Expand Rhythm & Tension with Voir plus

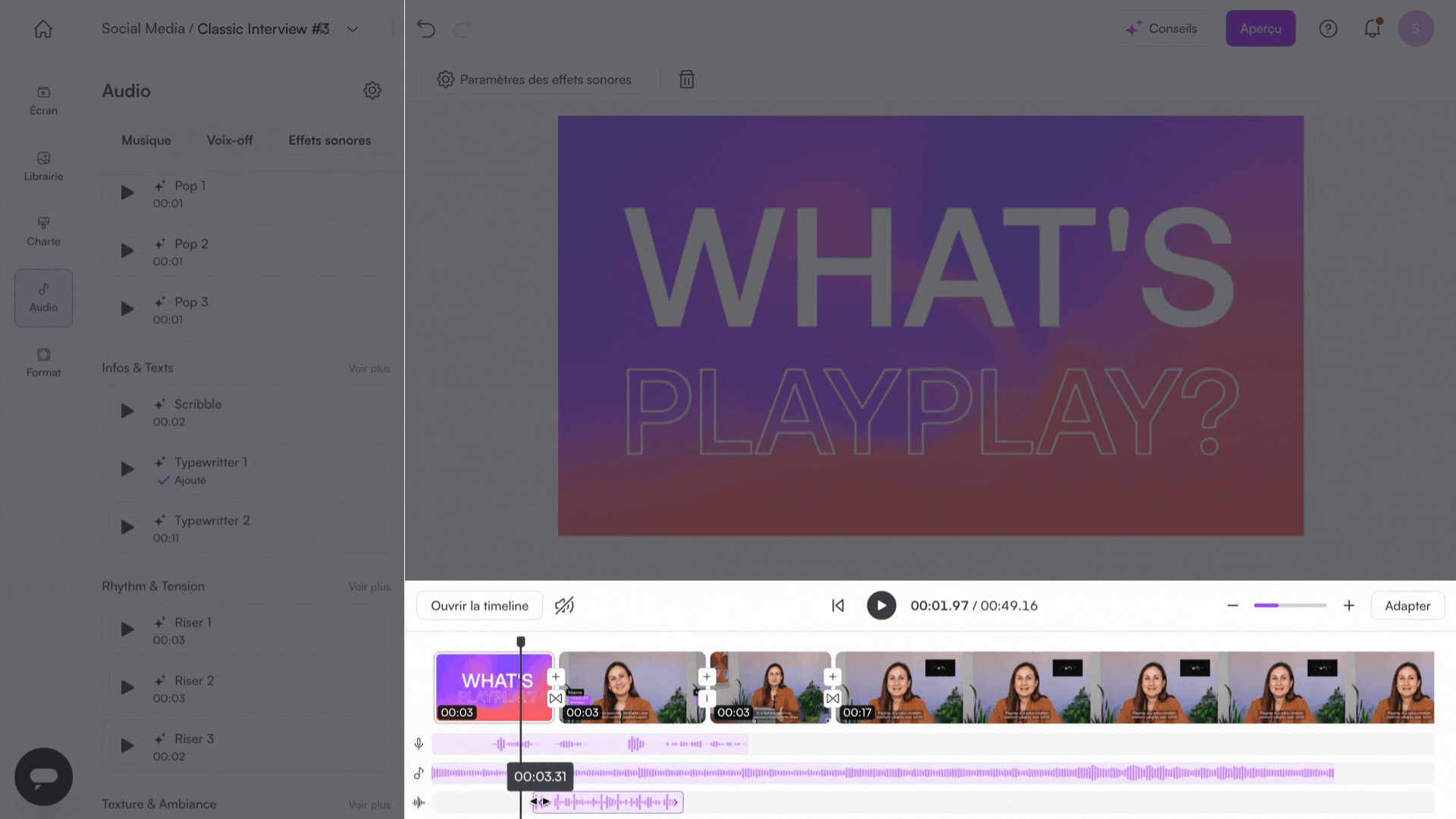click(369, 587)
